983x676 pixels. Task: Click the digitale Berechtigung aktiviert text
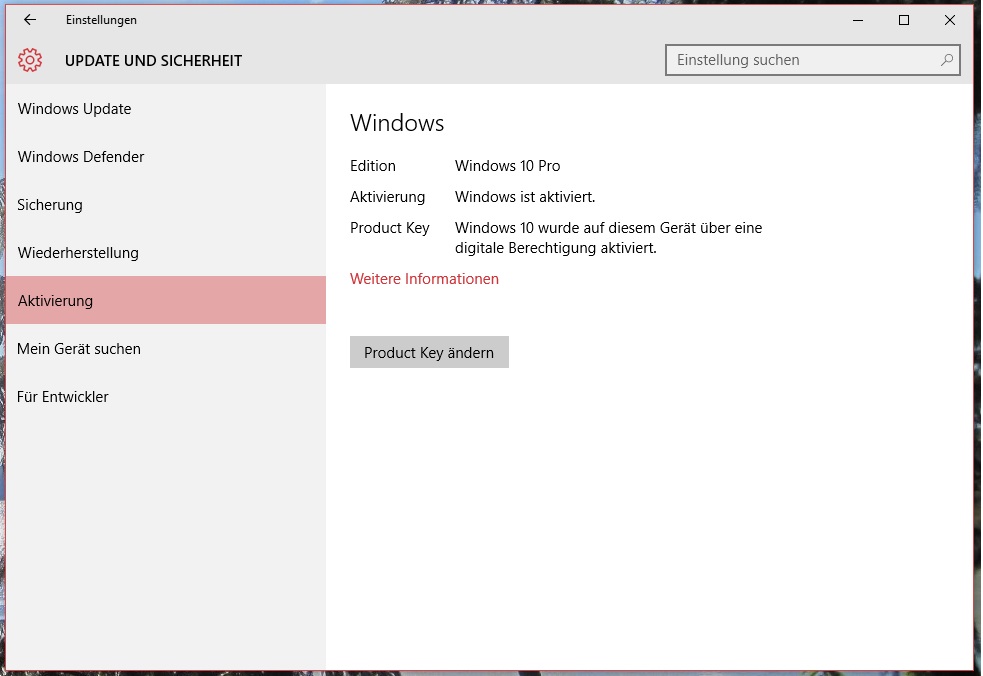555,248
